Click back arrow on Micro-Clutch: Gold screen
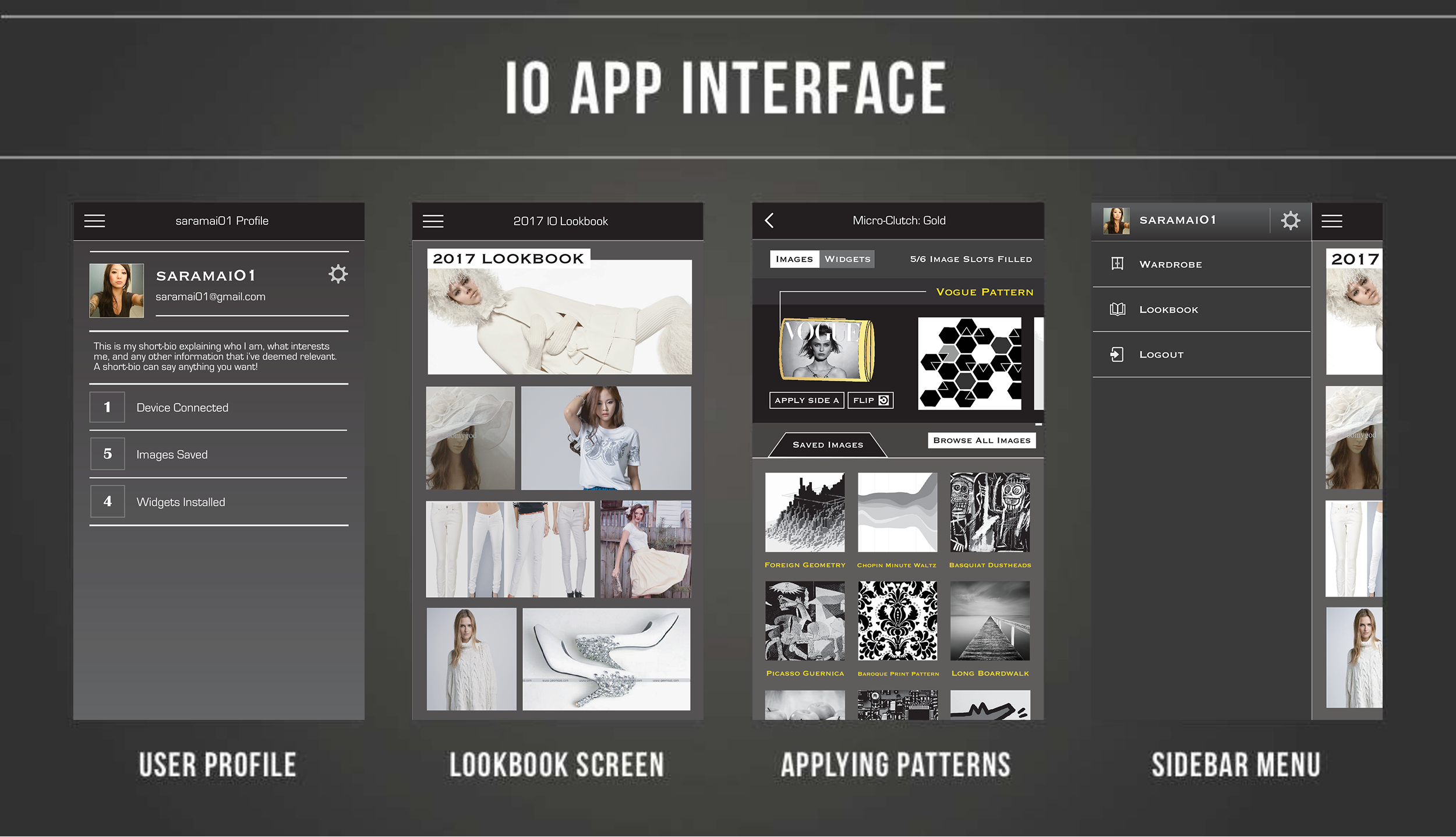 click(x=769, y=220)
